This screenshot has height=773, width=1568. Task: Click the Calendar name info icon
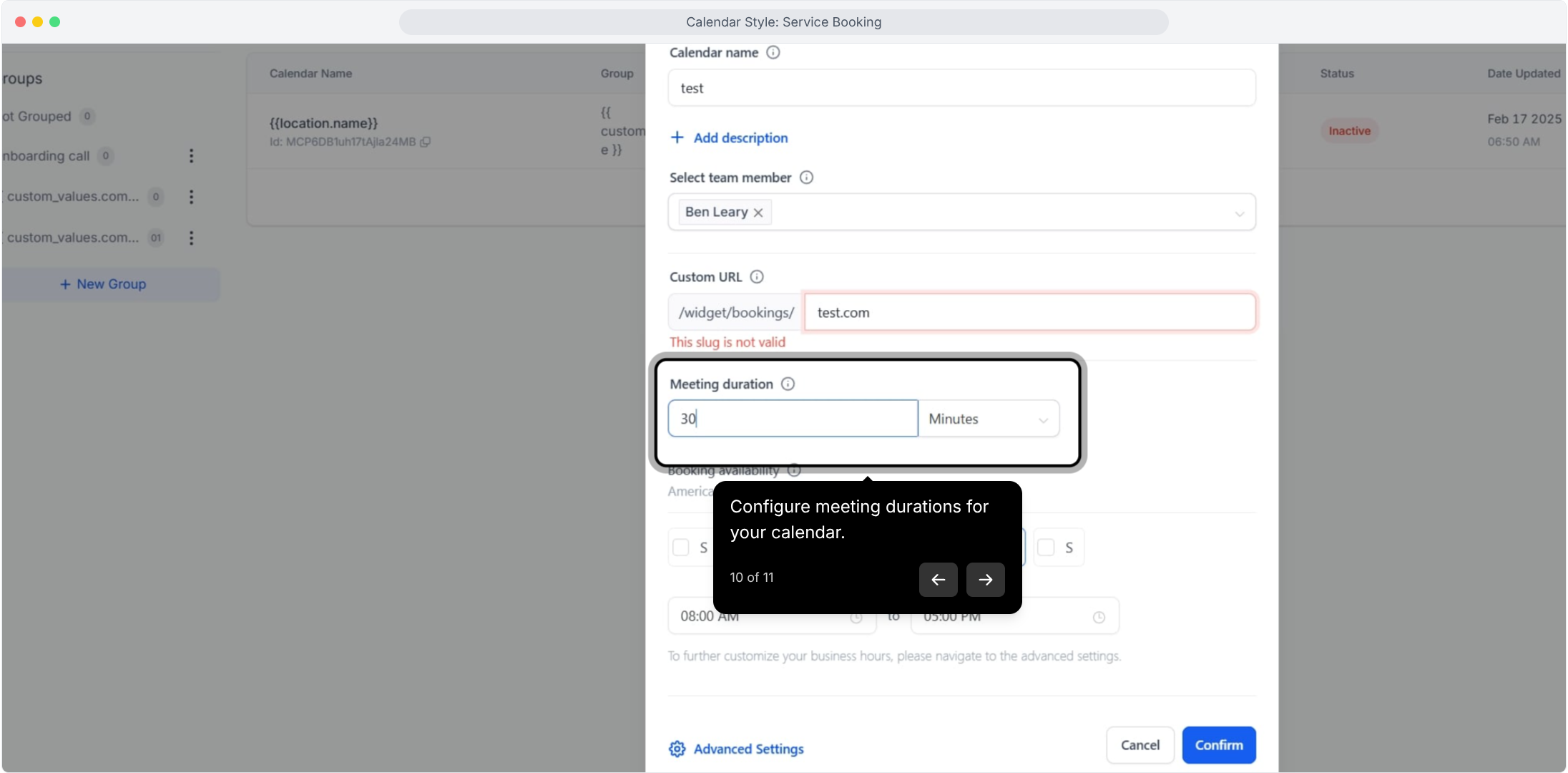click(773, 52)
